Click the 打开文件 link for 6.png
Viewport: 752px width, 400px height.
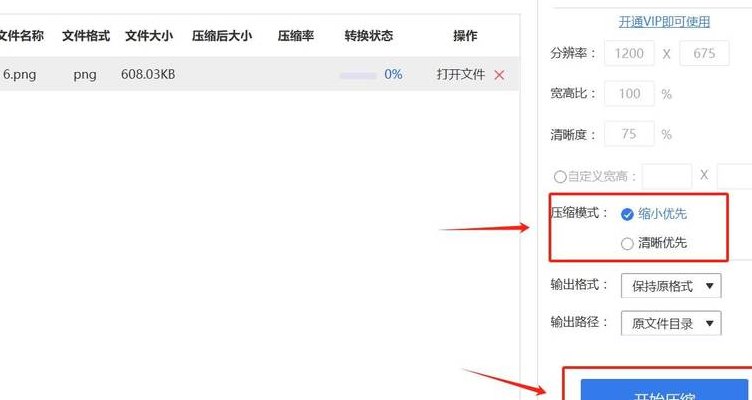click(461, 74)
